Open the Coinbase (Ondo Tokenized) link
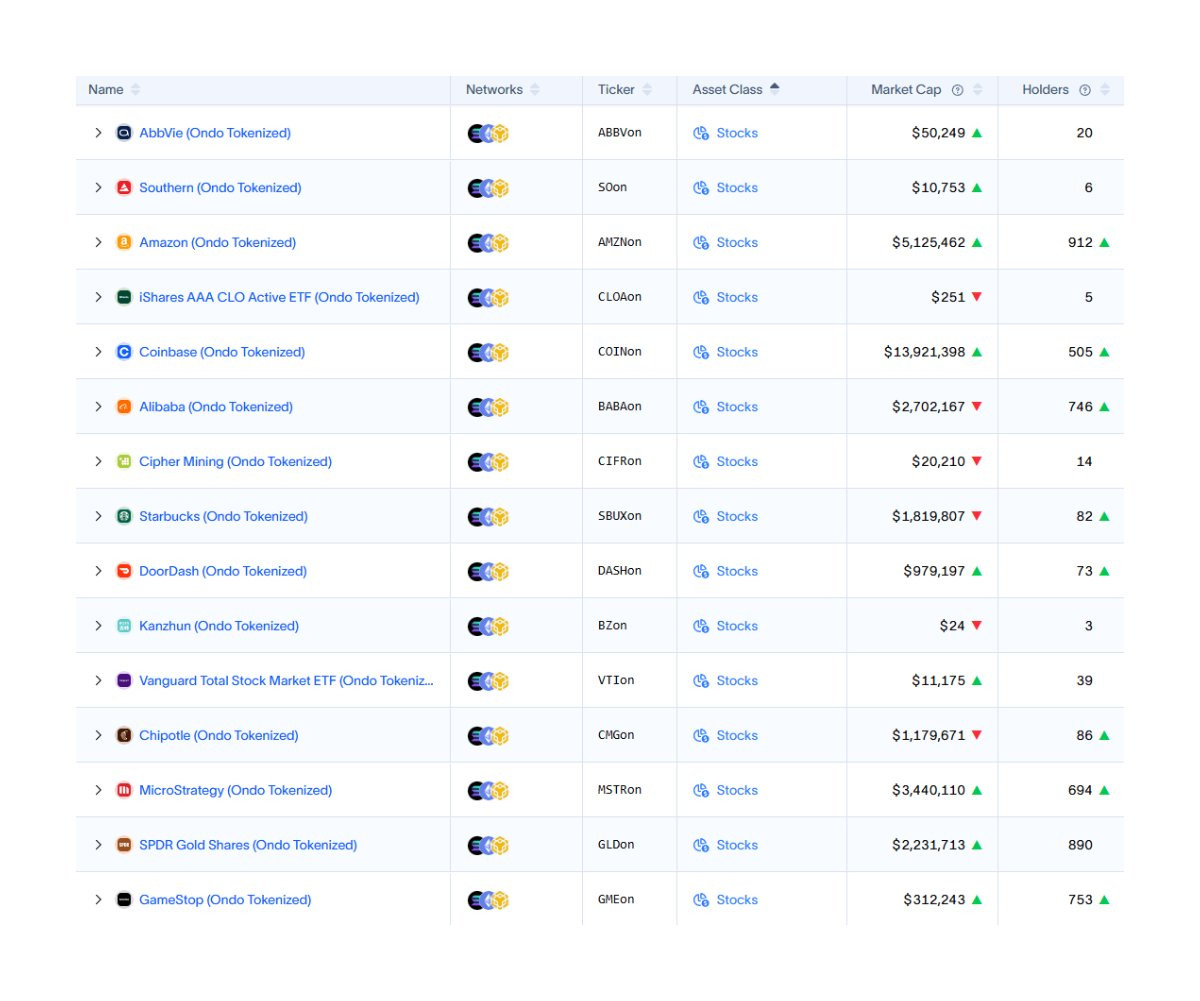 coord(222,352)
